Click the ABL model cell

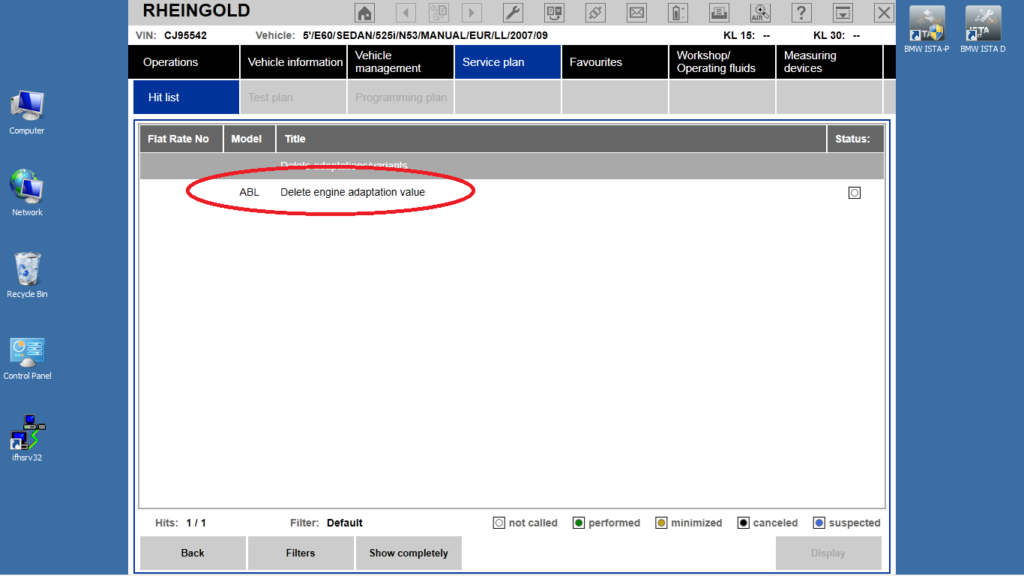tap(249, 192)
